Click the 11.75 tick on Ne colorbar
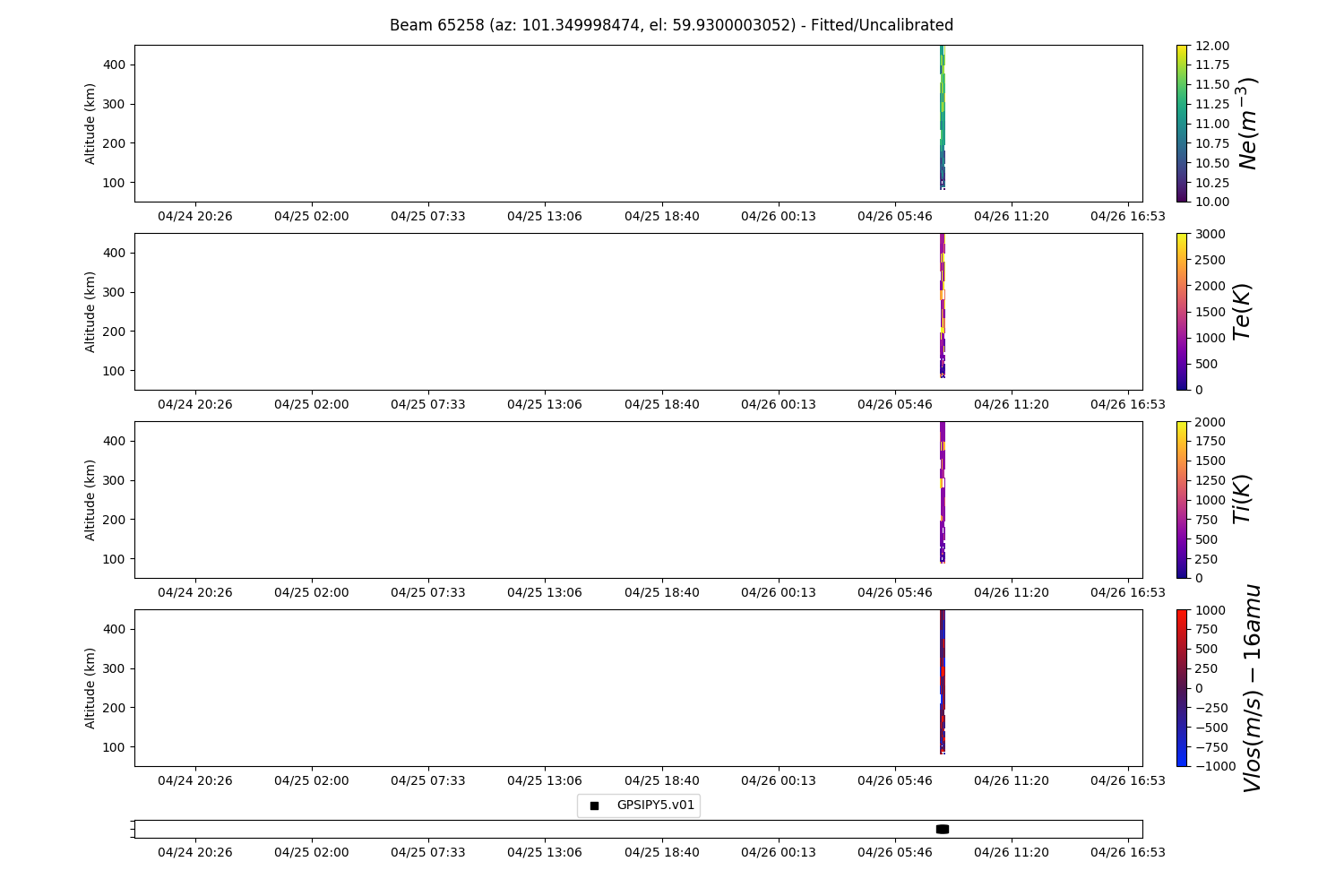This screenshot has width=1344, height=896. pyautogui.click(x=1211, y=65)
